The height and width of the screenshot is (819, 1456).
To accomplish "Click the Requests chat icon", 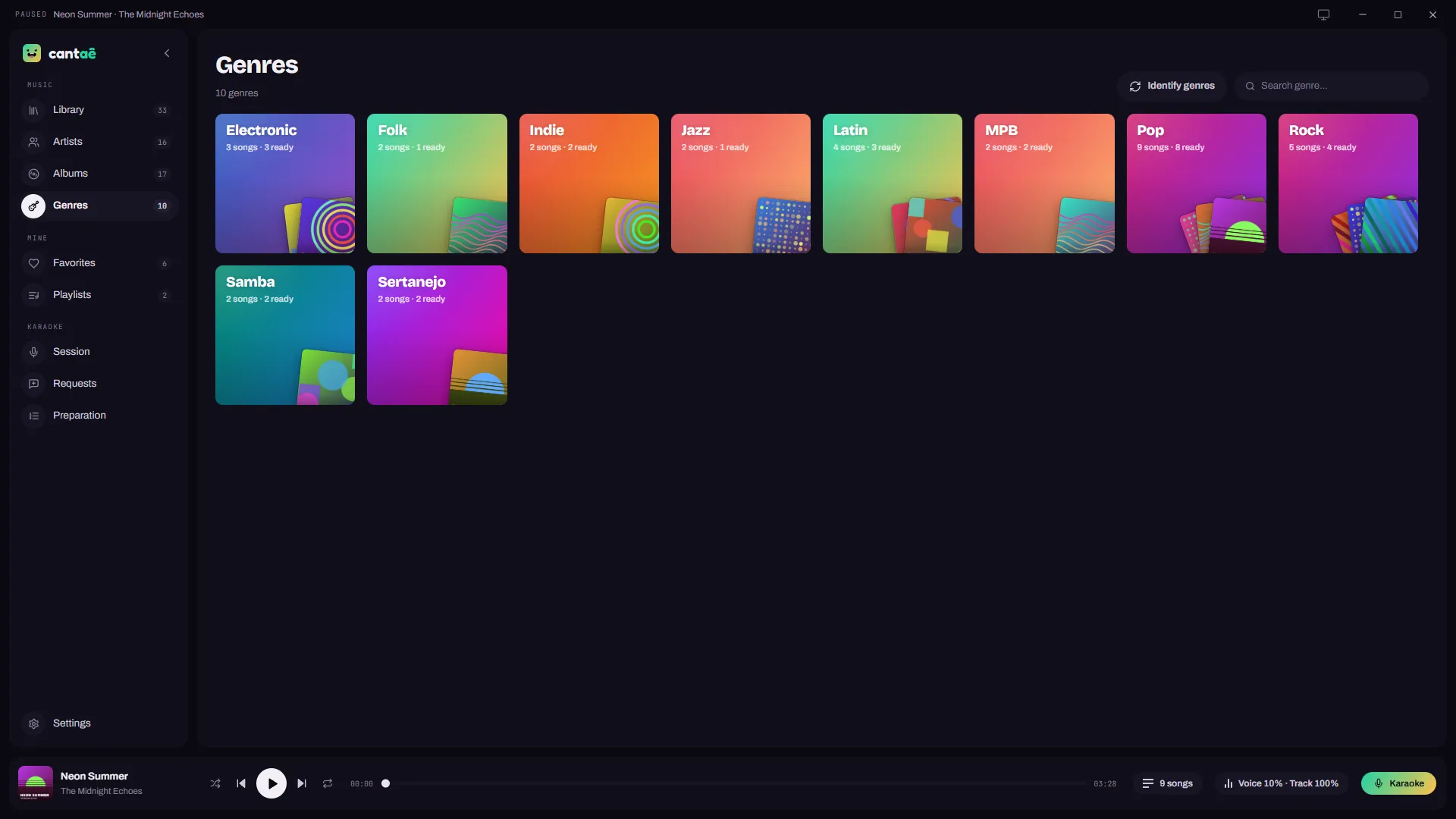I will [33, 384].
